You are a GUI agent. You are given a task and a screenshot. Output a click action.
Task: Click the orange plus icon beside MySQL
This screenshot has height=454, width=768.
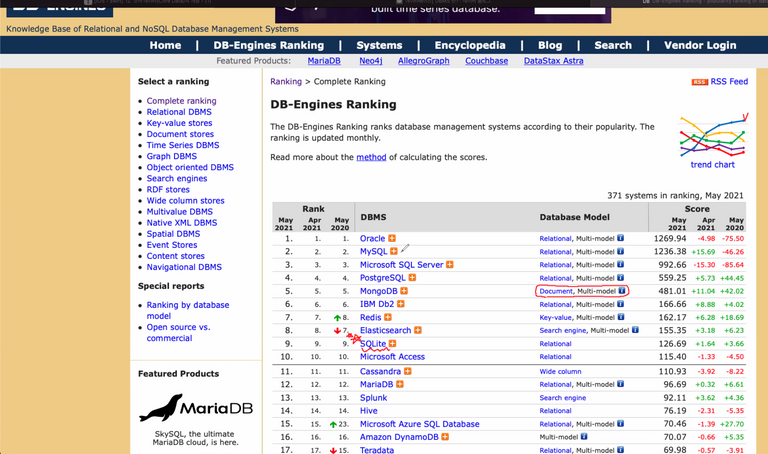click(x=394, y=251)
